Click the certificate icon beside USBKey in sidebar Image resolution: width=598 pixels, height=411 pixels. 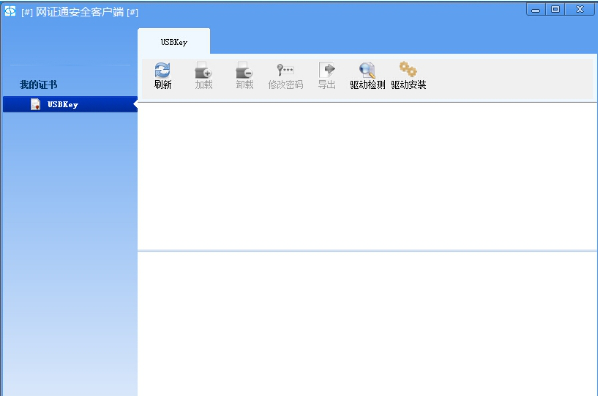pos(35,104)
